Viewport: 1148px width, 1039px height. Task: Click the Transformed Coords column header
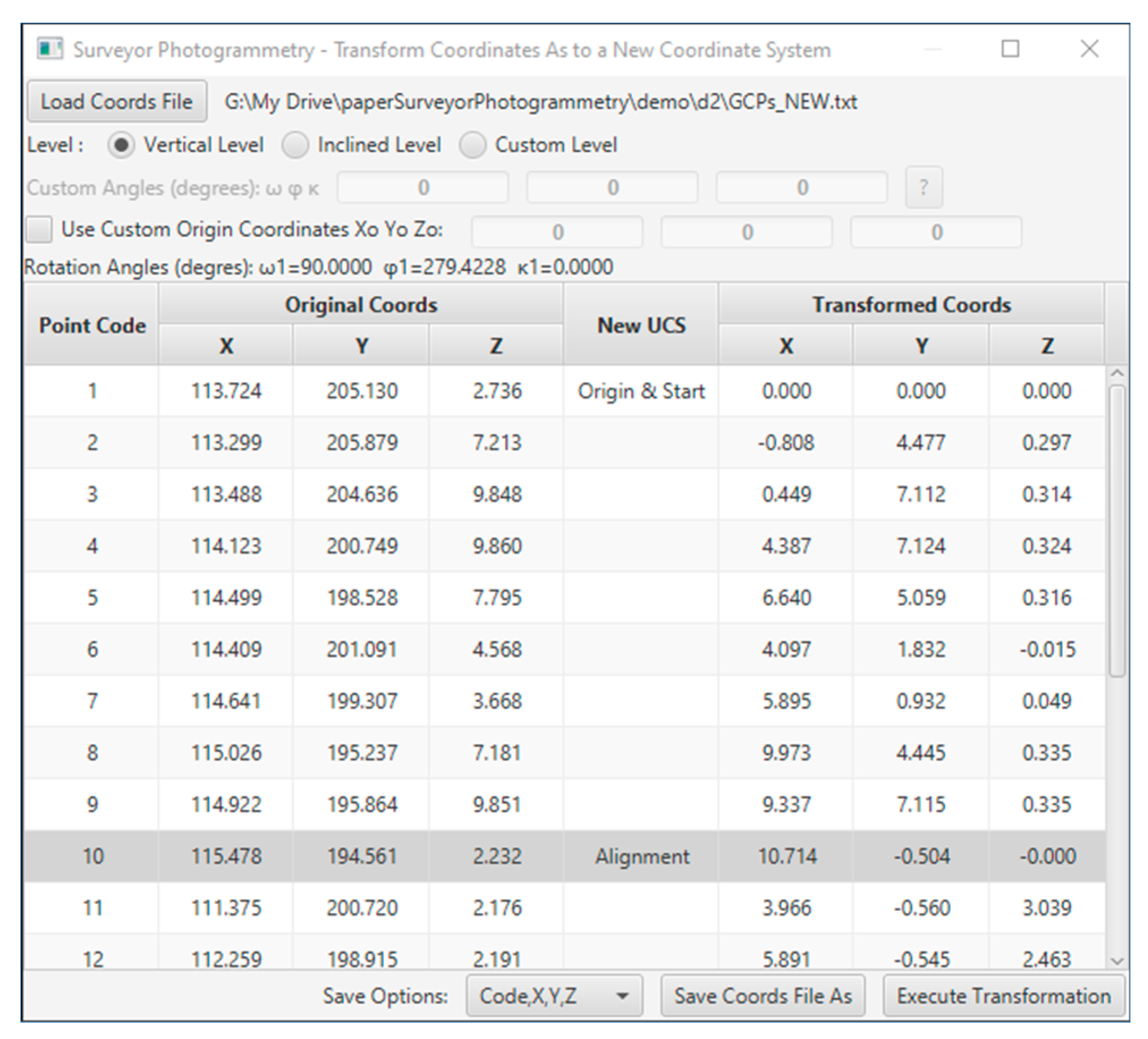(x=911, y=305)
